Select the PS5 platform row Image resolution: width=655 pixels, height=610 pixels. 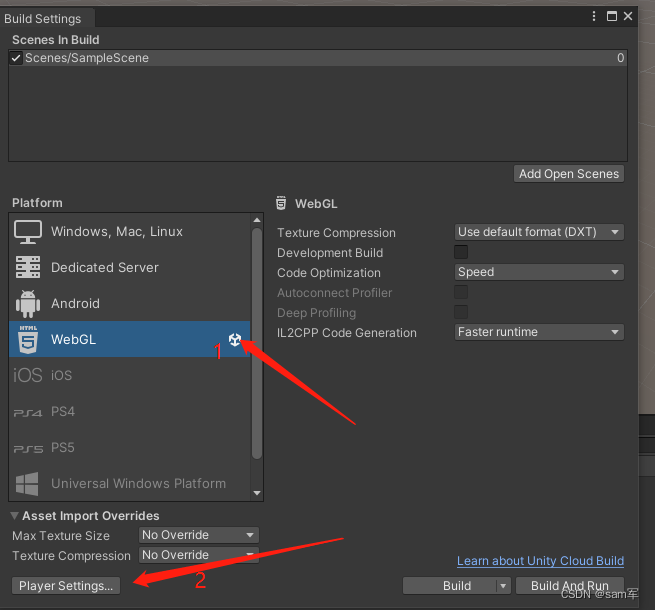pos(129,447)
